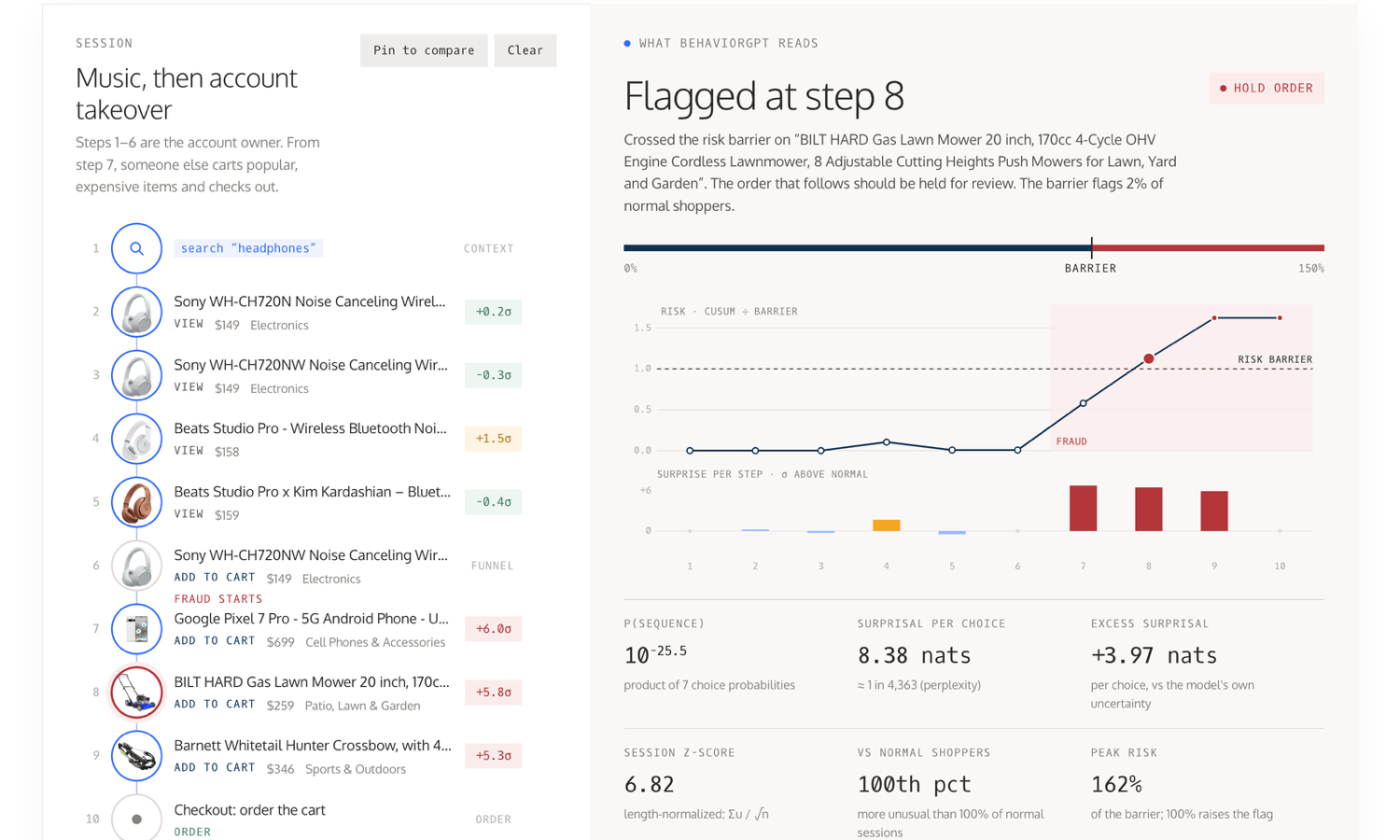Select the red step 7 surprise bar

point(1083,509)
